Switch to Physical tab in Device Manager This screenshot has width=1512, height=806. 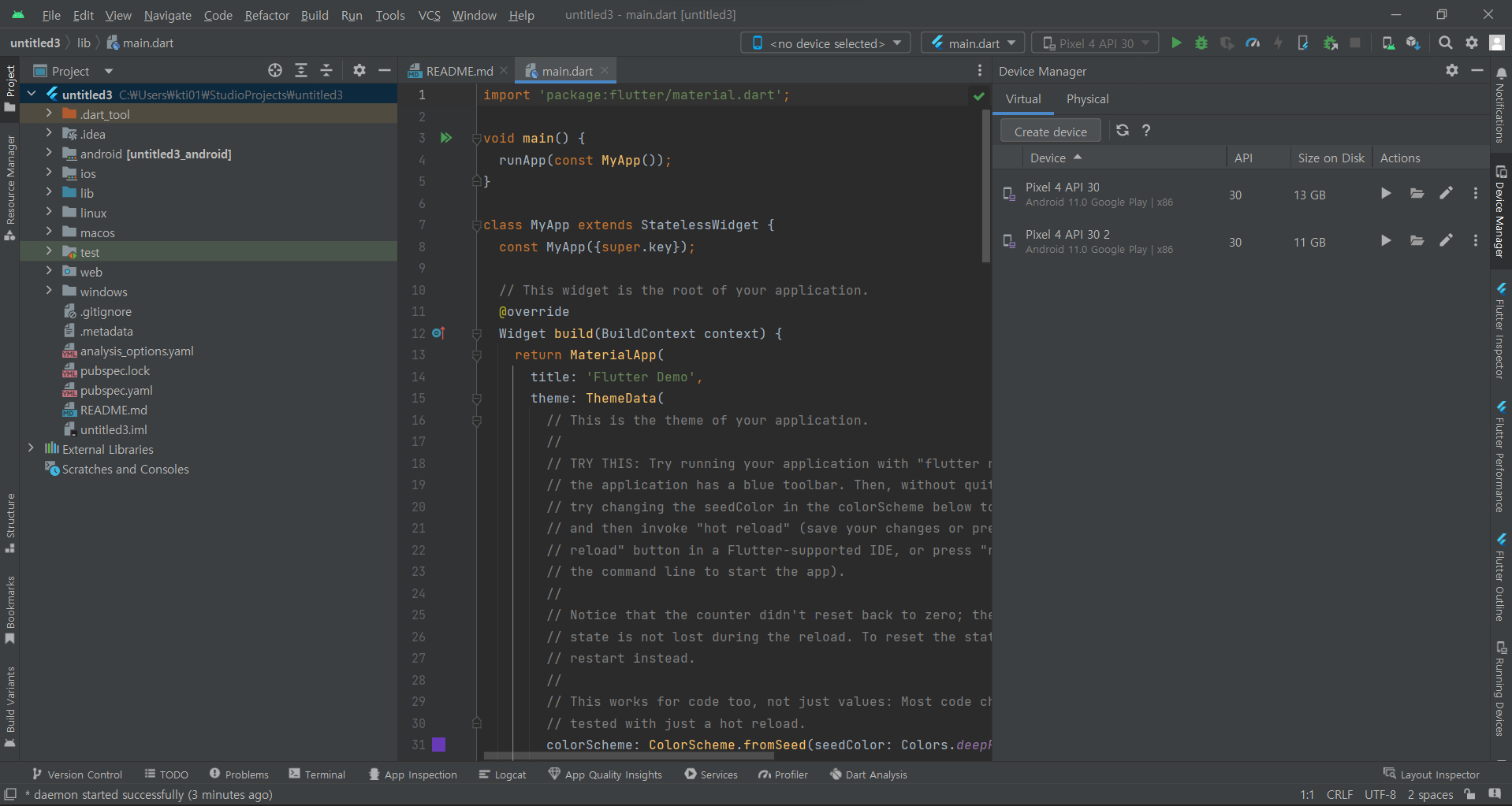point(1087,98)
